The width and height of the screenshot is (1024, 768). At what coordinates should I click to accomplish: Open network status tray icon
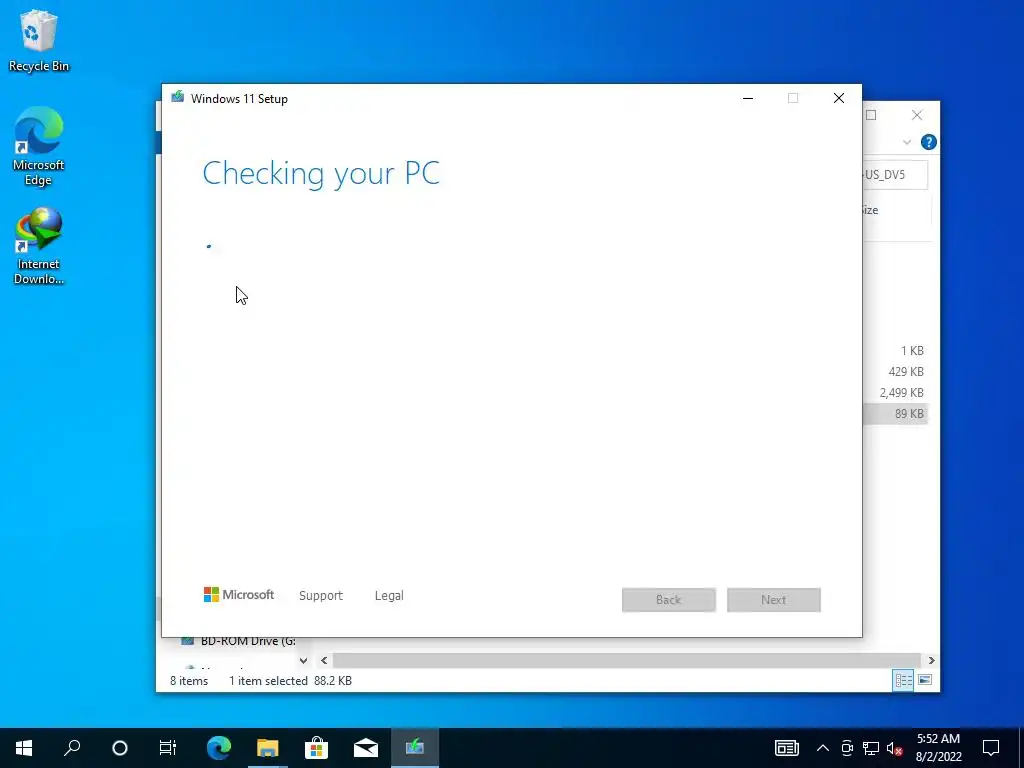[x=871, y=748]
